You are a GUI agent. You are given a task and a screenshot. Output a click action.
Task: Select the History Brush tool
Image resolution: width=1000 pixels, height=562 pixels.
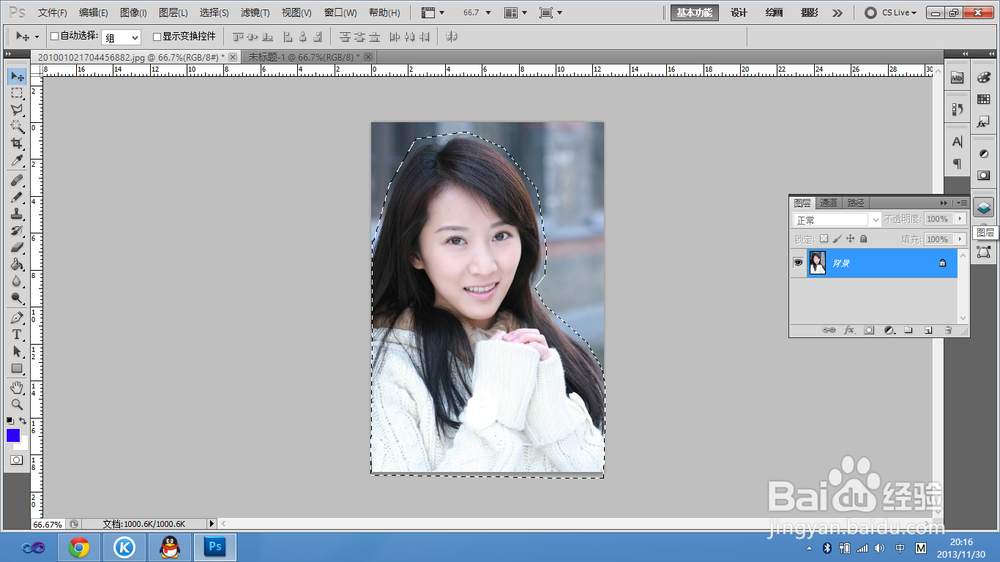pyautogui.click(x=17, y=230)
